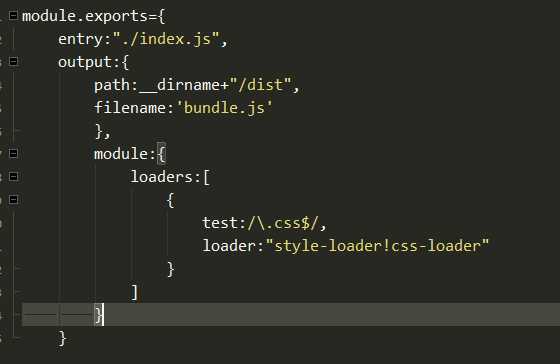The image size is (560, 364).
Task: Collapse fold marker beside lone opening brace
Action: (x=13, y=199)
